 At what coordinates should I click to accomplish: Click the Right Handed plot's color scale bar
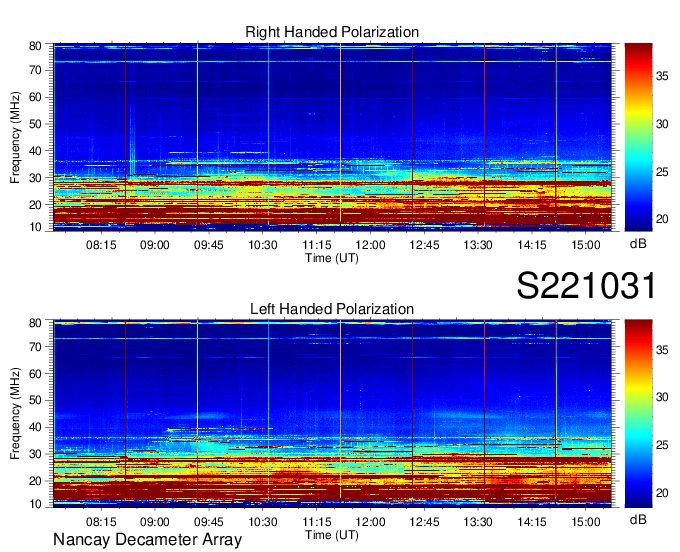click(638, 137)
